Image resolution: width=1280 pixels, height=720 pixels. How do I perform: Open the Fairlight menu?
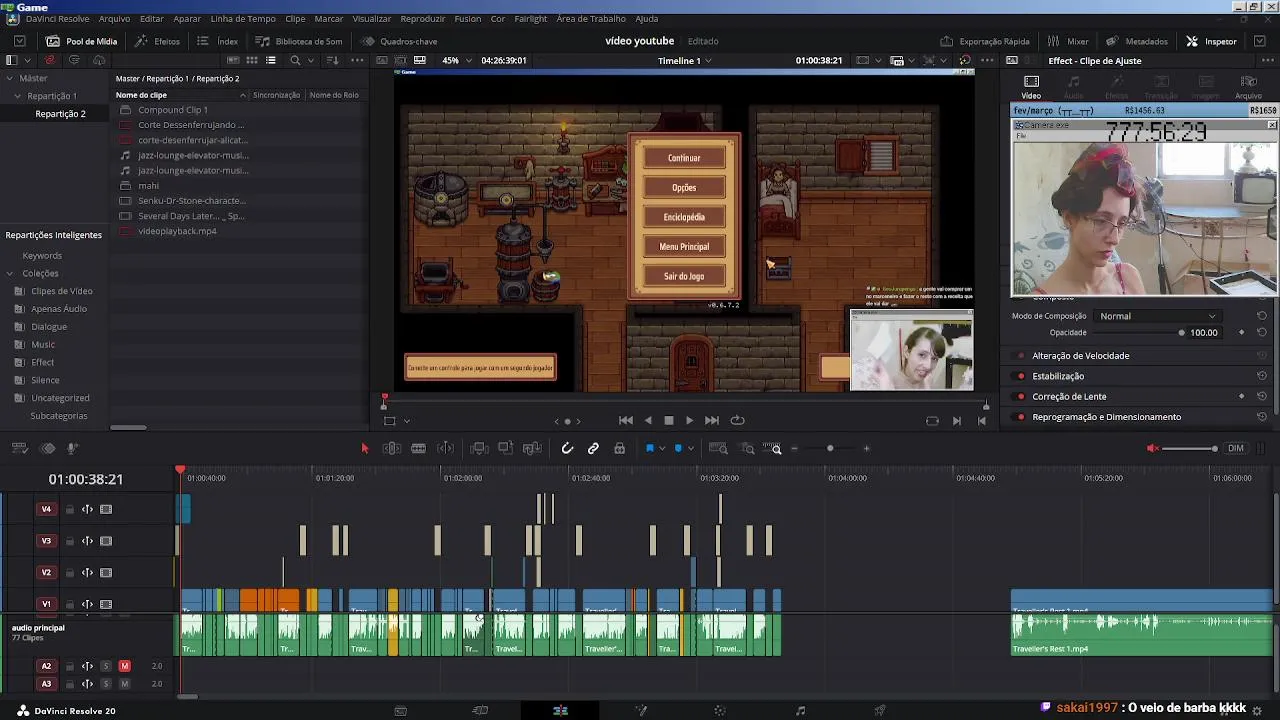531,19
